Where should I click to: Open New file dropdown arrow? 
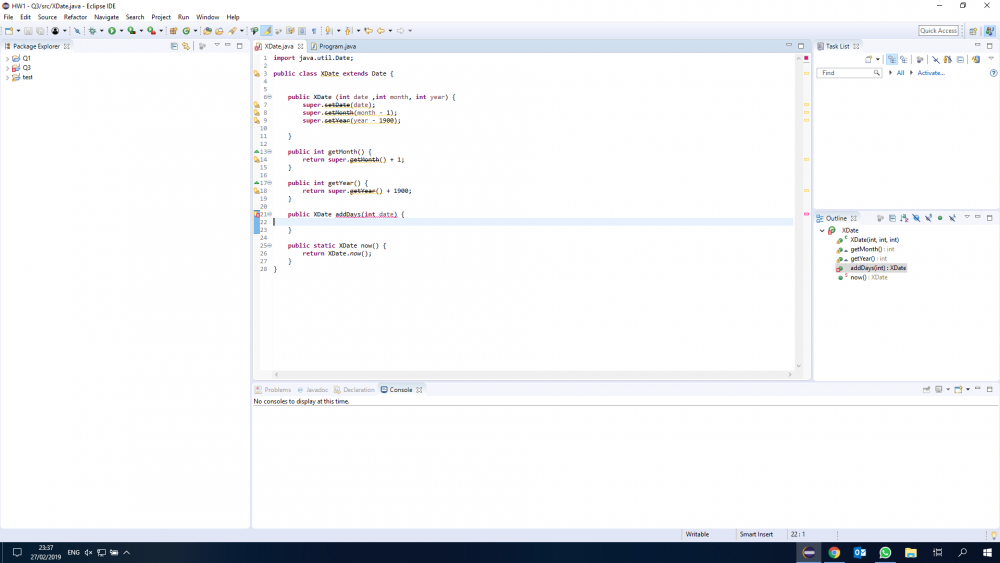tap(18, 31)
